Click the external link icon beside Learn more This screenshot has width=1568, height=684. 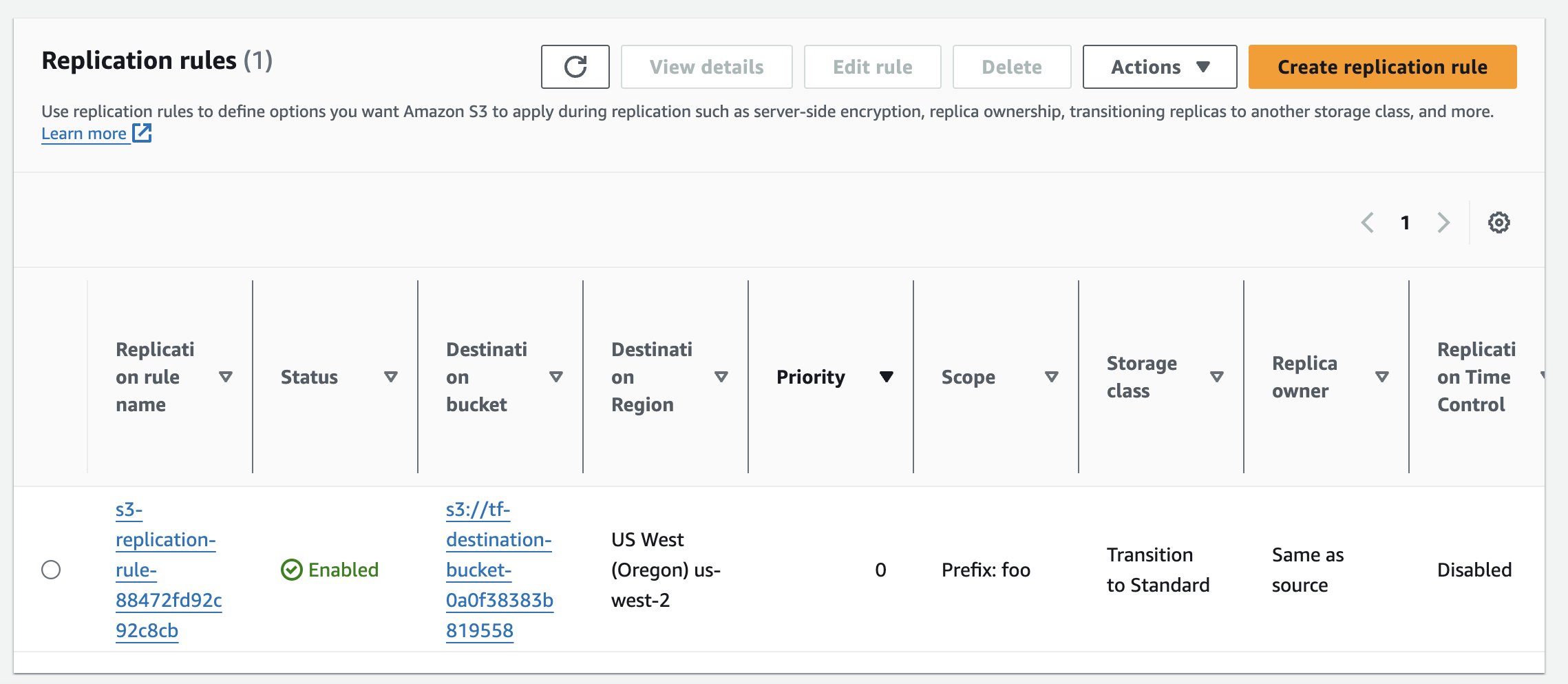[x=142, y=133]
